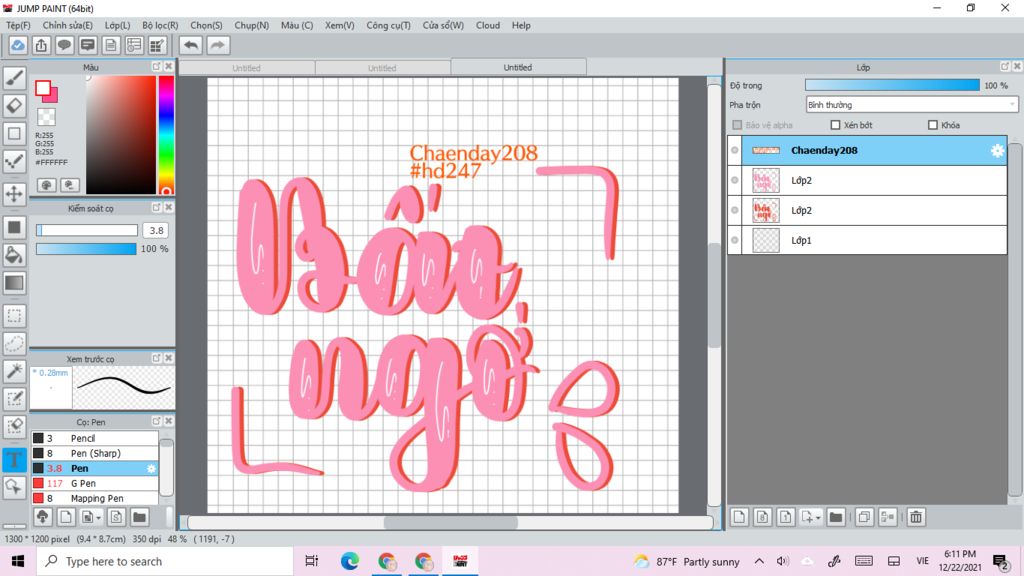The image size is (1024, 576).
Task: Click the Chaenday208 layer thumbnail
Action: click(x=765, y=150)
